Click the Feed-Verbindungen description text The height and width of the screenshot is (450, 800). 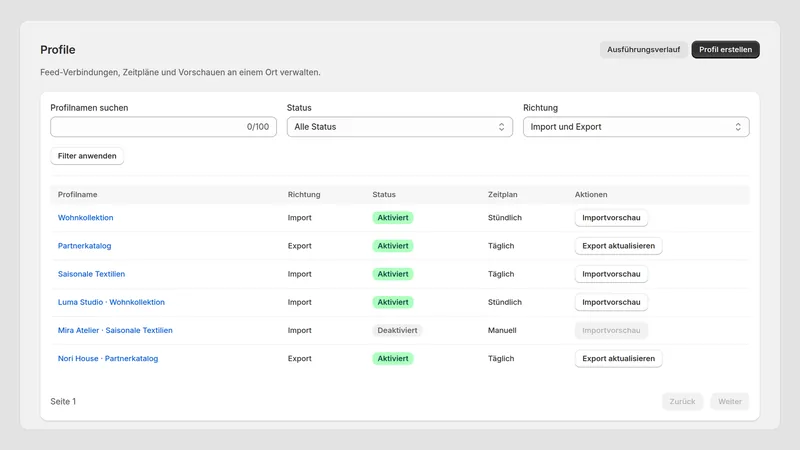pyautogui.click(x=181, y=72)
